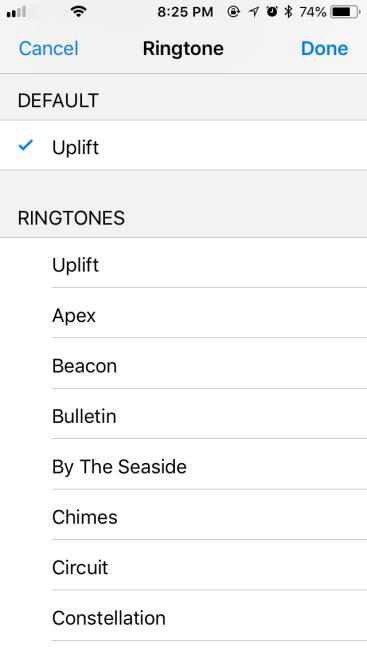Image resolution: width=367 pixels, height=651 pixels.
Task: Tap the location services arrow icon
Action: tap(254, 12)
